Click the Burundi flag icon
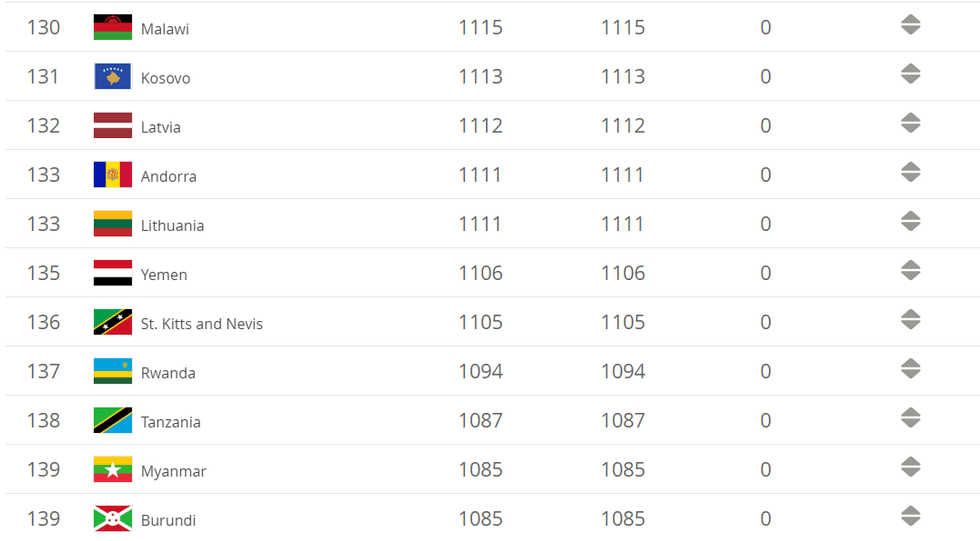 pyautogui.click(x=113, y=518)
